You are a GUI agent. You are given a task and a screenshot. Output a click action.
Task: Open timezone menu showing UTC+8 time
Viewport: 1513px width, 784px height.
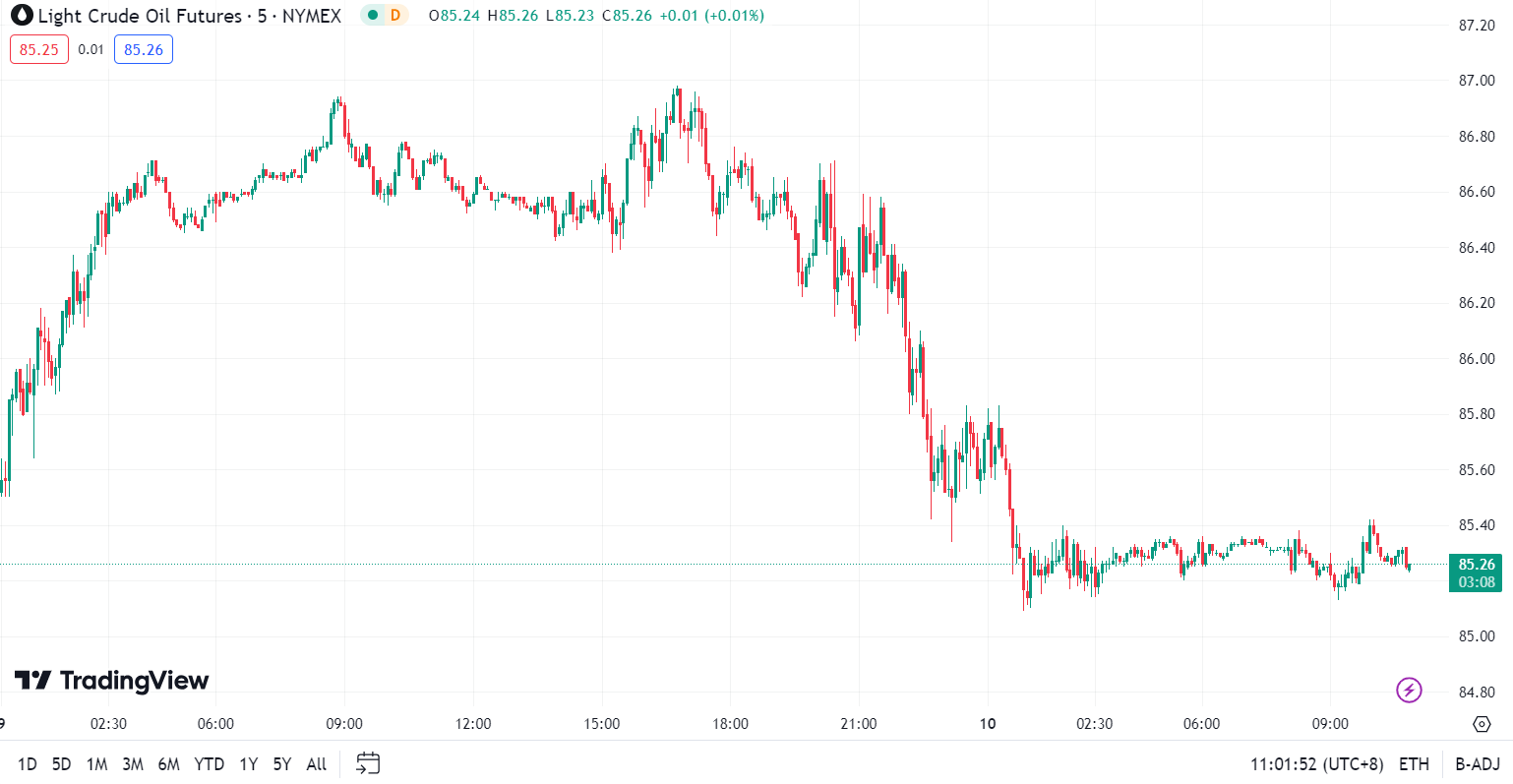coord(1316,764)
